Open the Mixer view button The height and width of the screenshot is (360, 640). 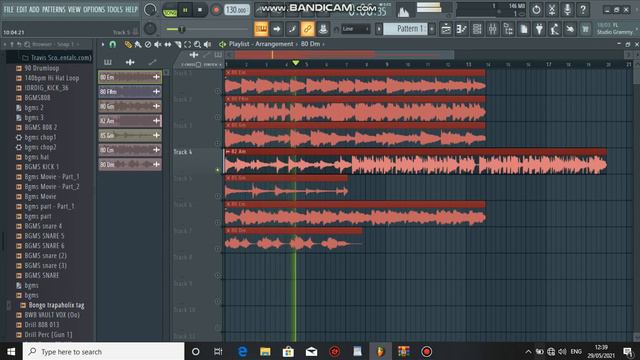(493, 29)
